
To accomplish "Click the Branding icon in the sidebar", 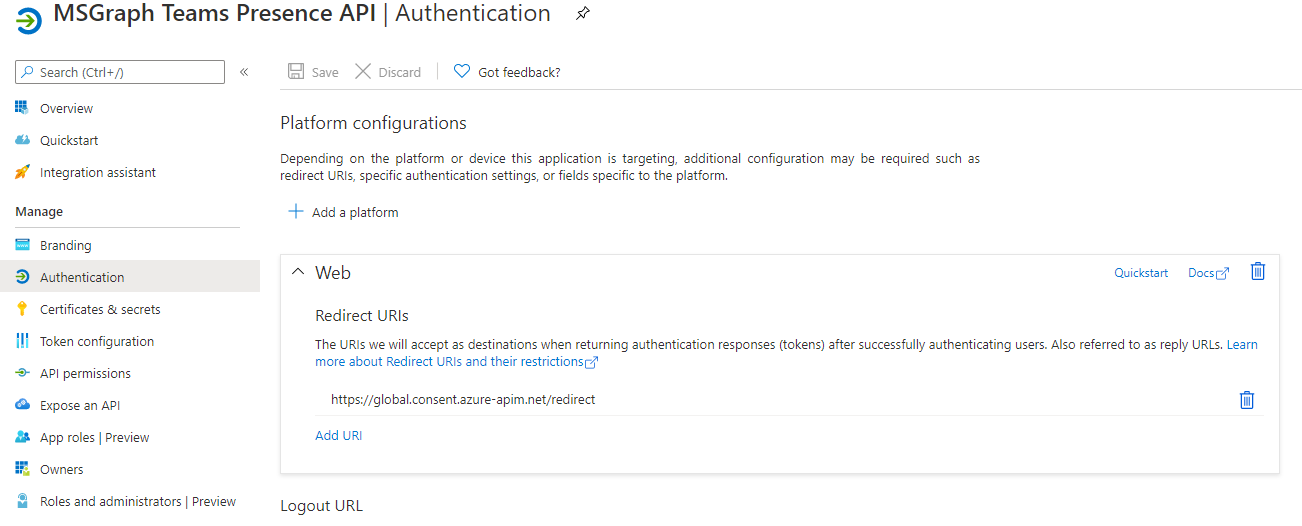I will [22, 245].
